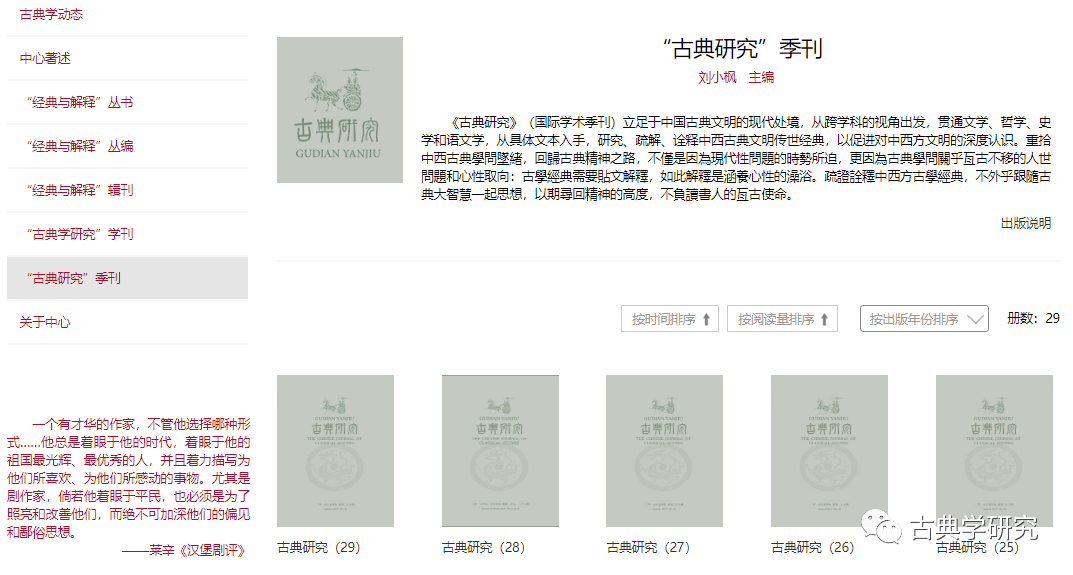Image resolution: width=1073 pixels, height=575 pixels.
Task: Click the highlighted "古典研究"季刊 item
Action: point(74,278)
